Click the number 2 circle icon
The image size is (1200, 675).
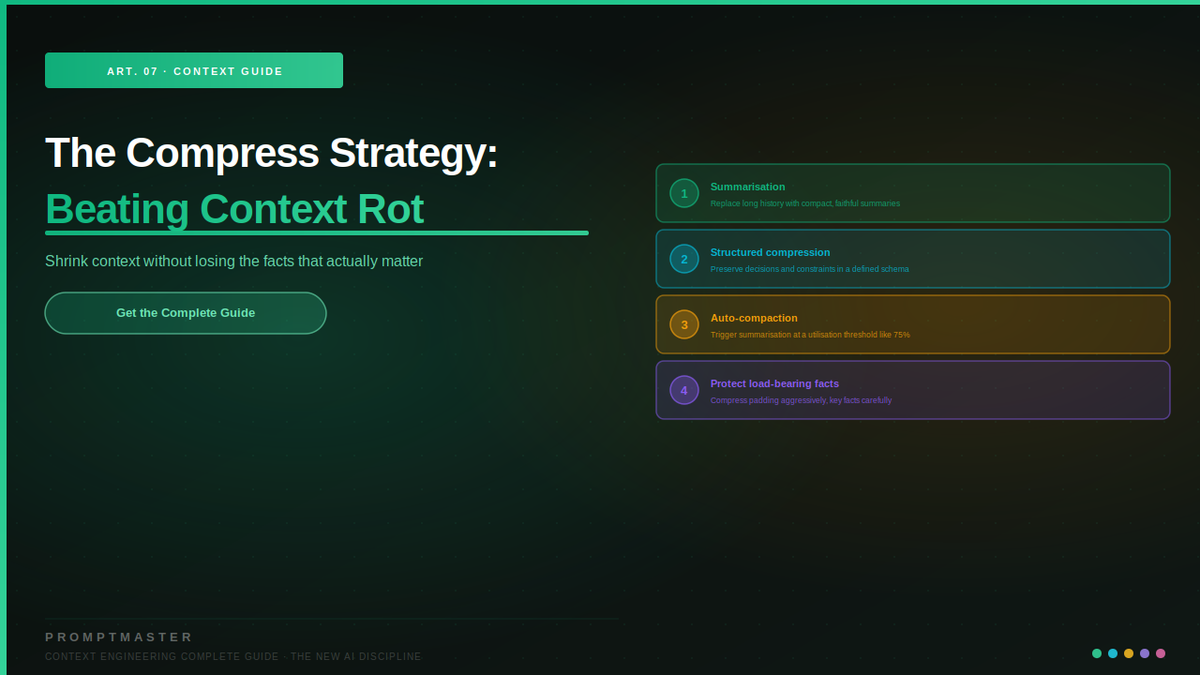pos(684,259)
